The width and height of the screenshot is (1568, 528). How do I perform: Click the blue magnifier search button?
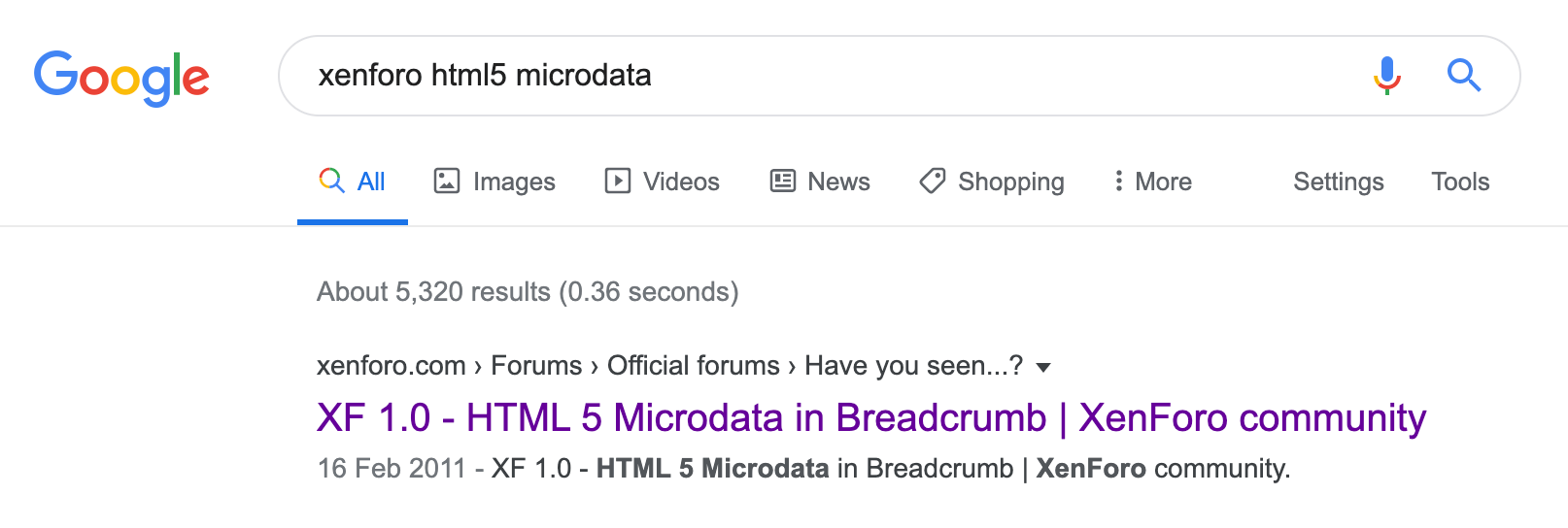click(x=1463, y=75)
